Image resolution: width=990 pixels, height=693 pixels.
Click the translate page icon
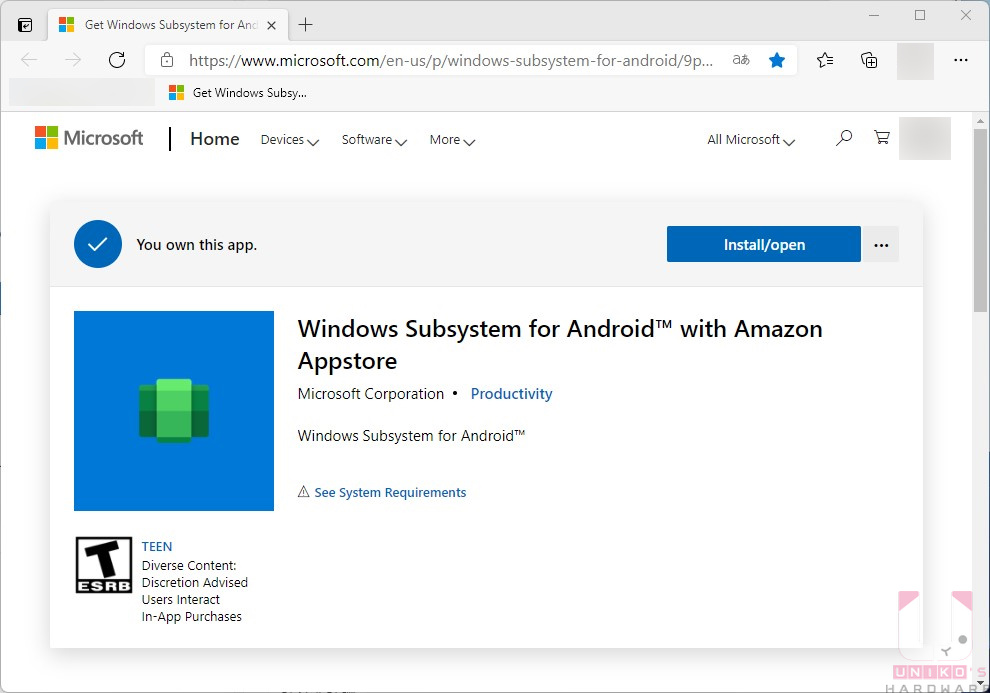coord(741,60)
